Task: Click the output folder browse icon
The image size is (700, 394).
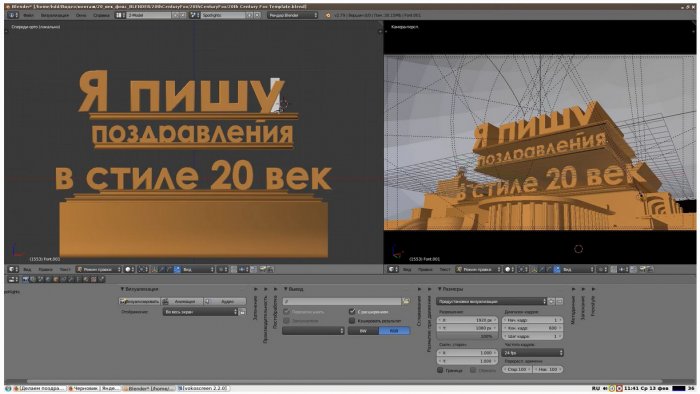Action: (x=406, y=302)
